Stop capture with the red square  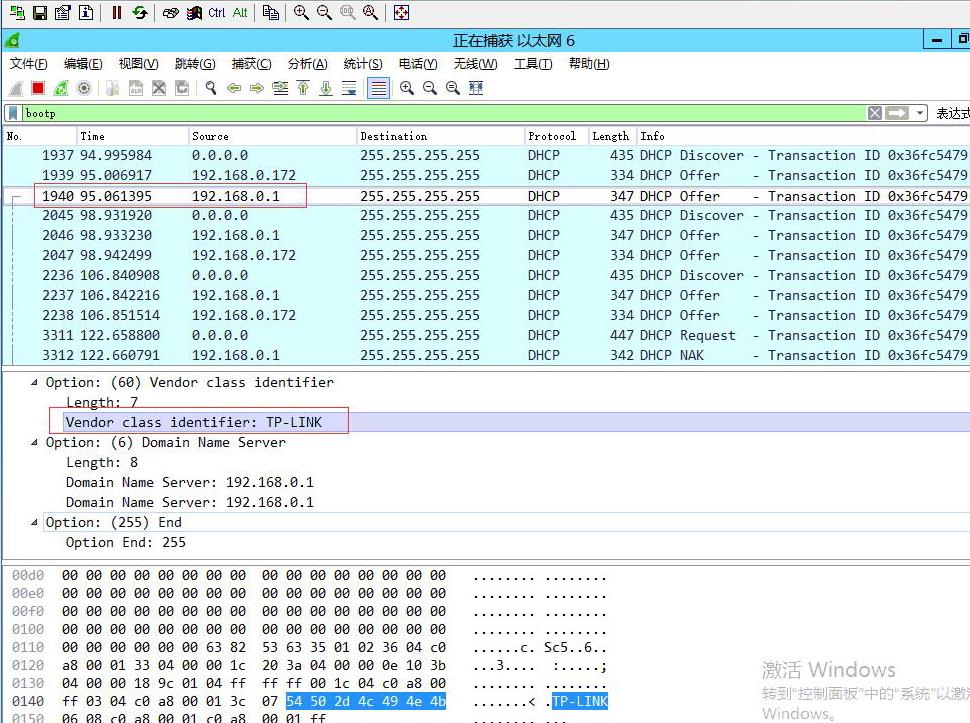(38, 88)
